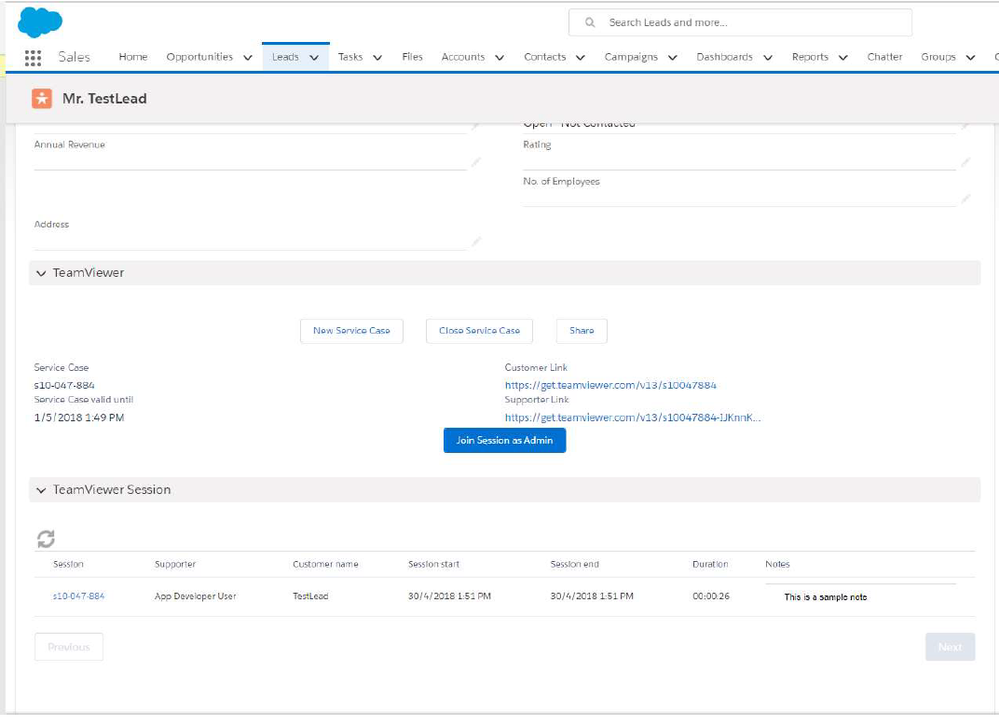Open the Groups tab
Image resolution: width=999 pixels, height=717 pixels.
click(x=938, y=57)
